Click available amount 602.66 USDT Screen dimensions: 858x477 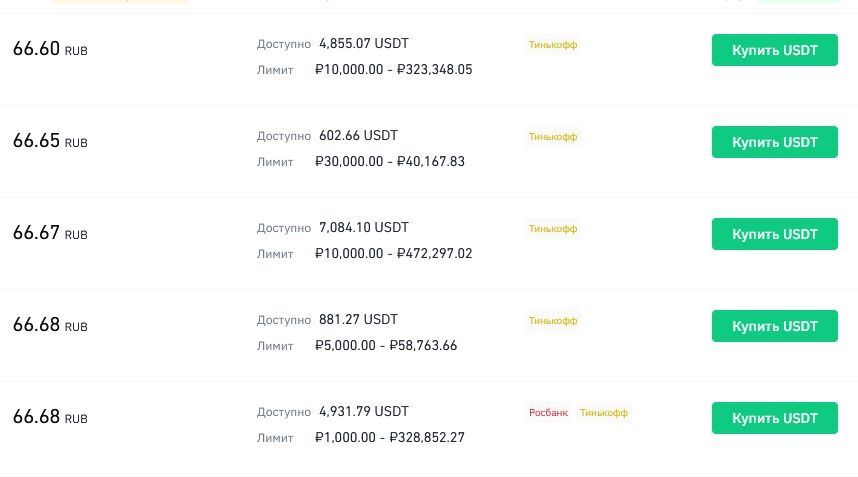click(358, 136)
